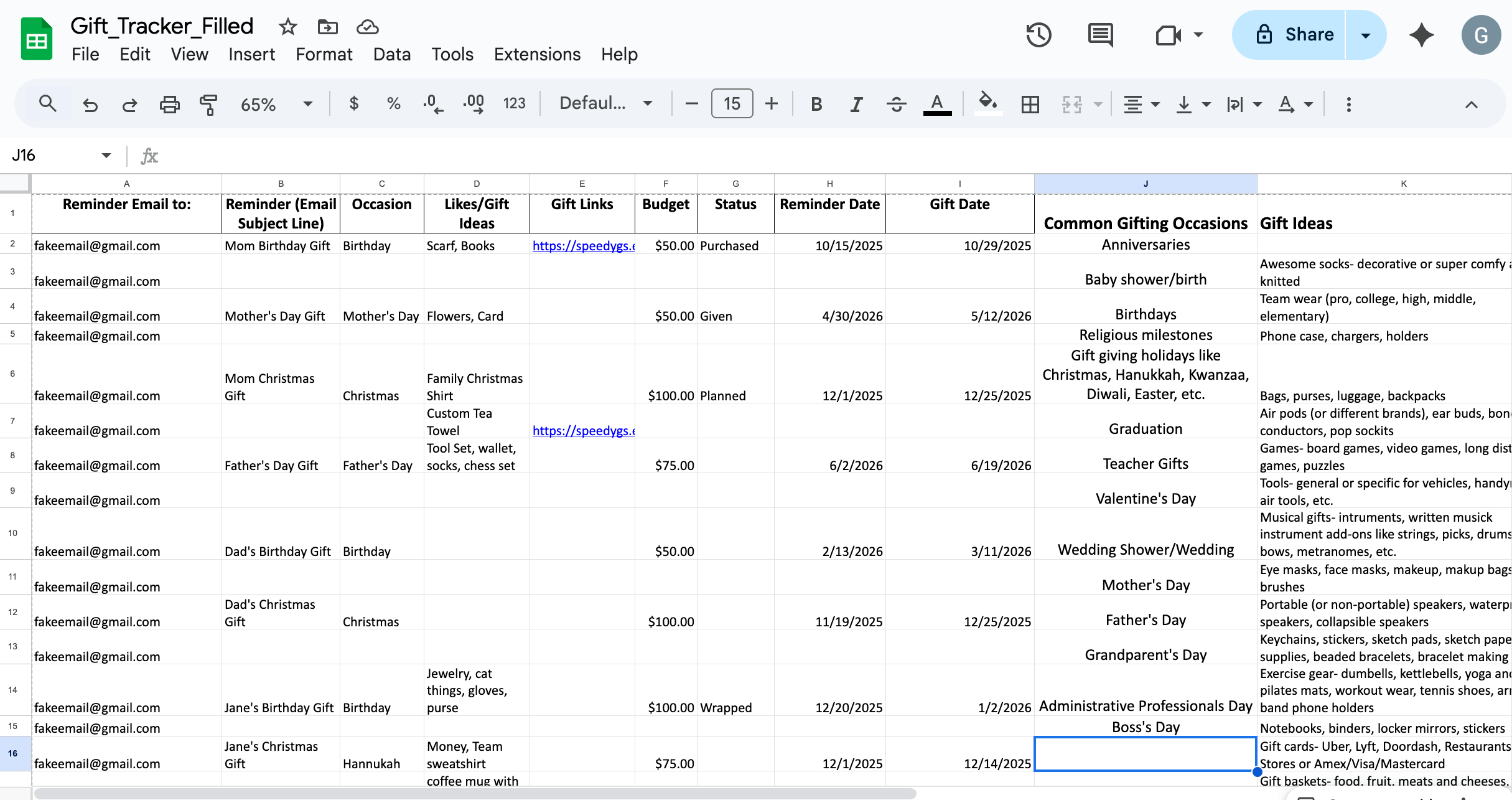1512x800 pixels.
Task: Click the print icon
Action: 169,104
